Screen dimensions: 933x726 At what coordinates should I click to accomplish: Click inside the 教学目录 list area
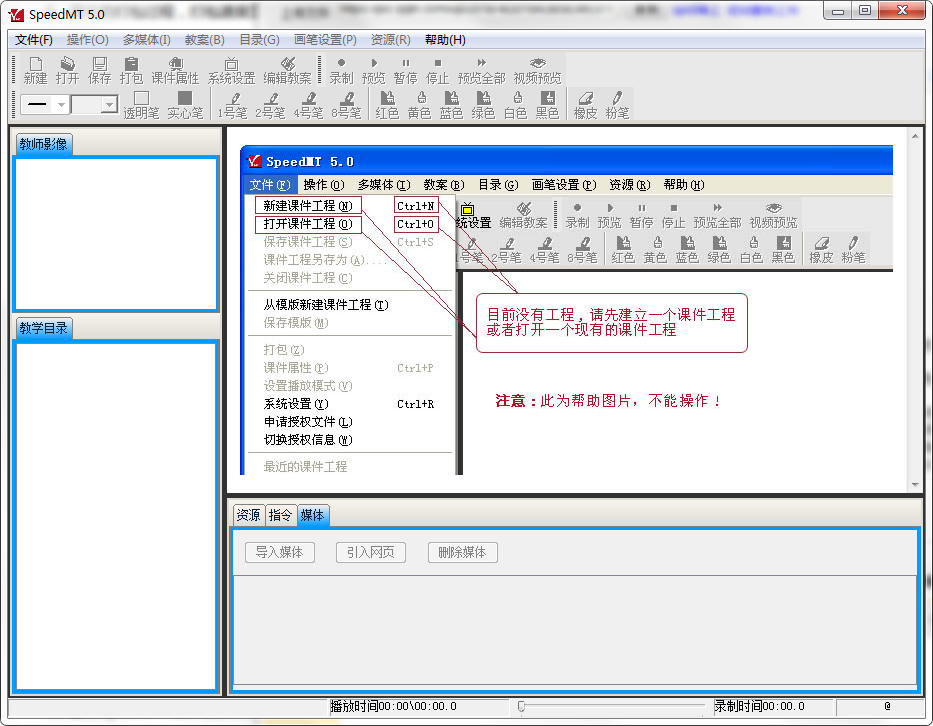pyautogui.click(x=116, y=515)
